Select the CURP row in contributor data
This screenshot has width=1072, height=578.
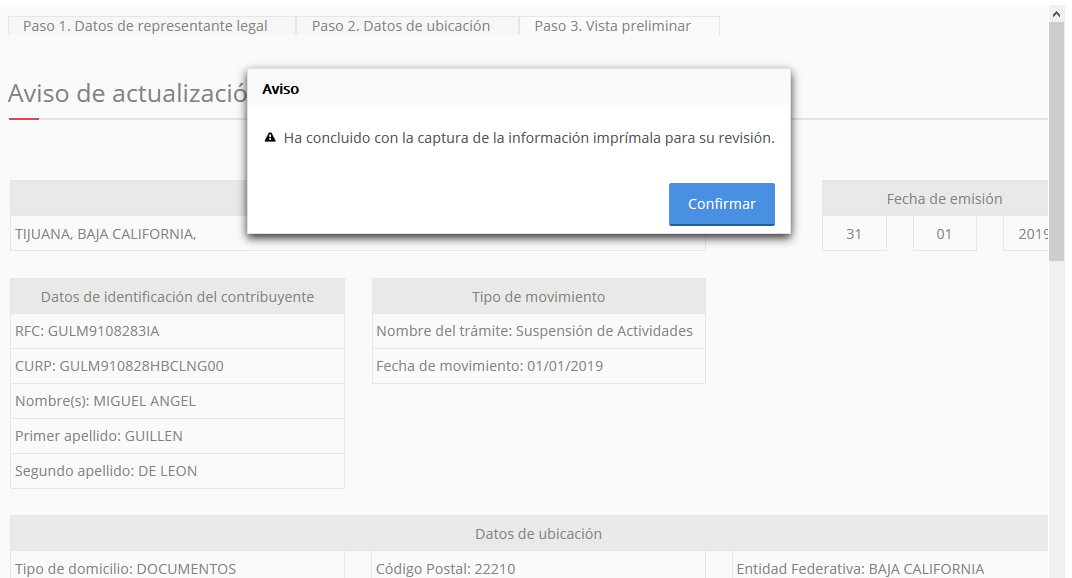(x=177, y=366)
